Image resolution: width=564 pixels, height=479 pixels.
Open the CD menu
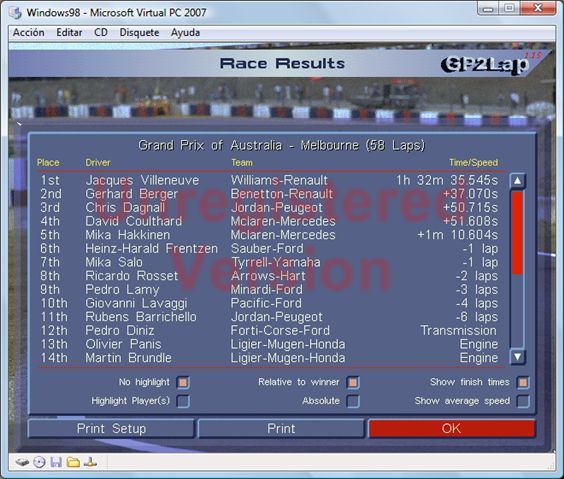click(x=101, y=33)
